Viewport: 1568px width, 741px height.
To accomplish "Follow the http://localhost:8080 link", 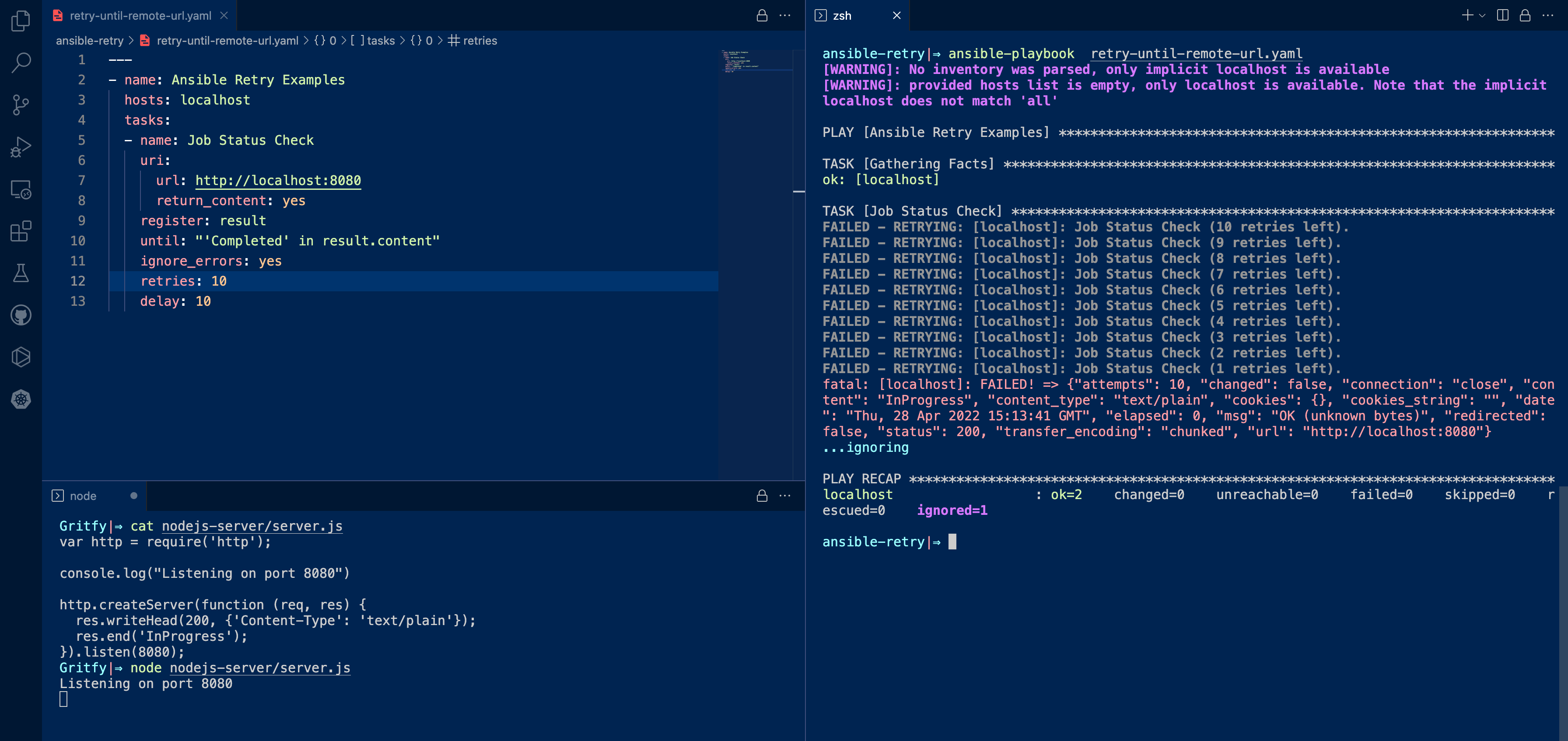I will click(x=278, y=181).
